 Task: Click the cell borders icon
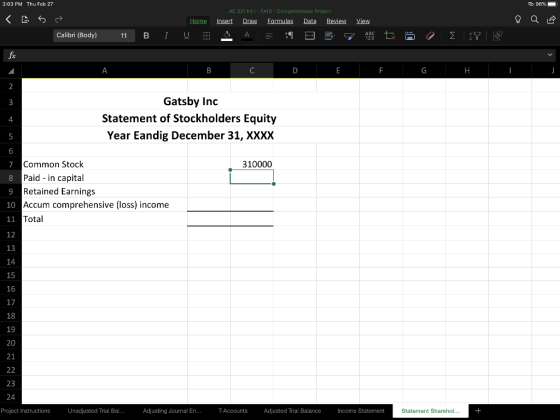click(x=206, y=36)
